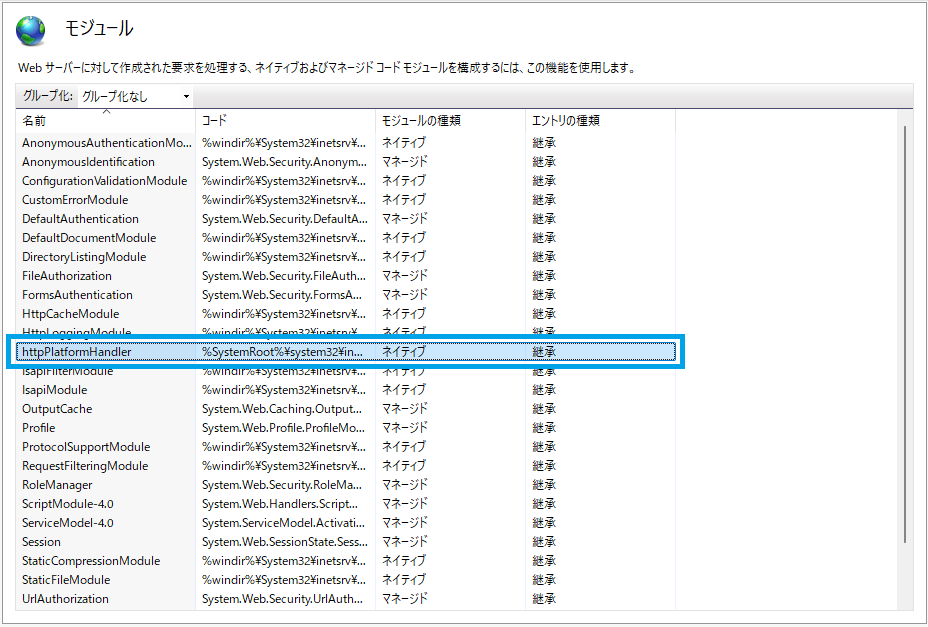Select ConfigurationValidationModule in list
928x627 pixels.
click(104, 181)
